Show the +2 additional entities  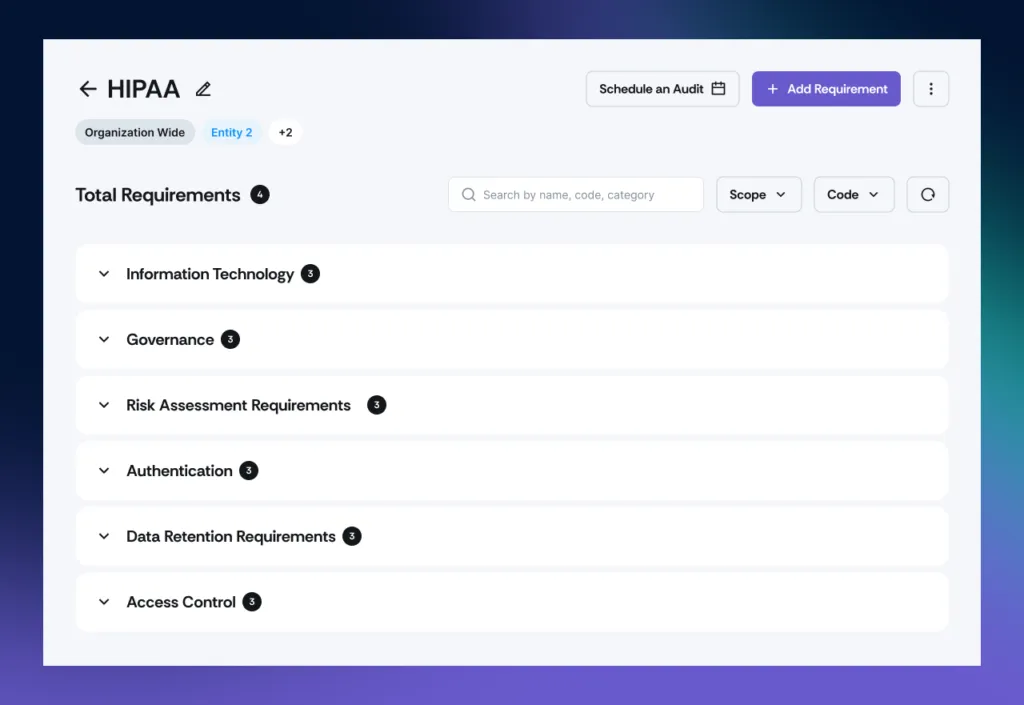coord(285,133)
